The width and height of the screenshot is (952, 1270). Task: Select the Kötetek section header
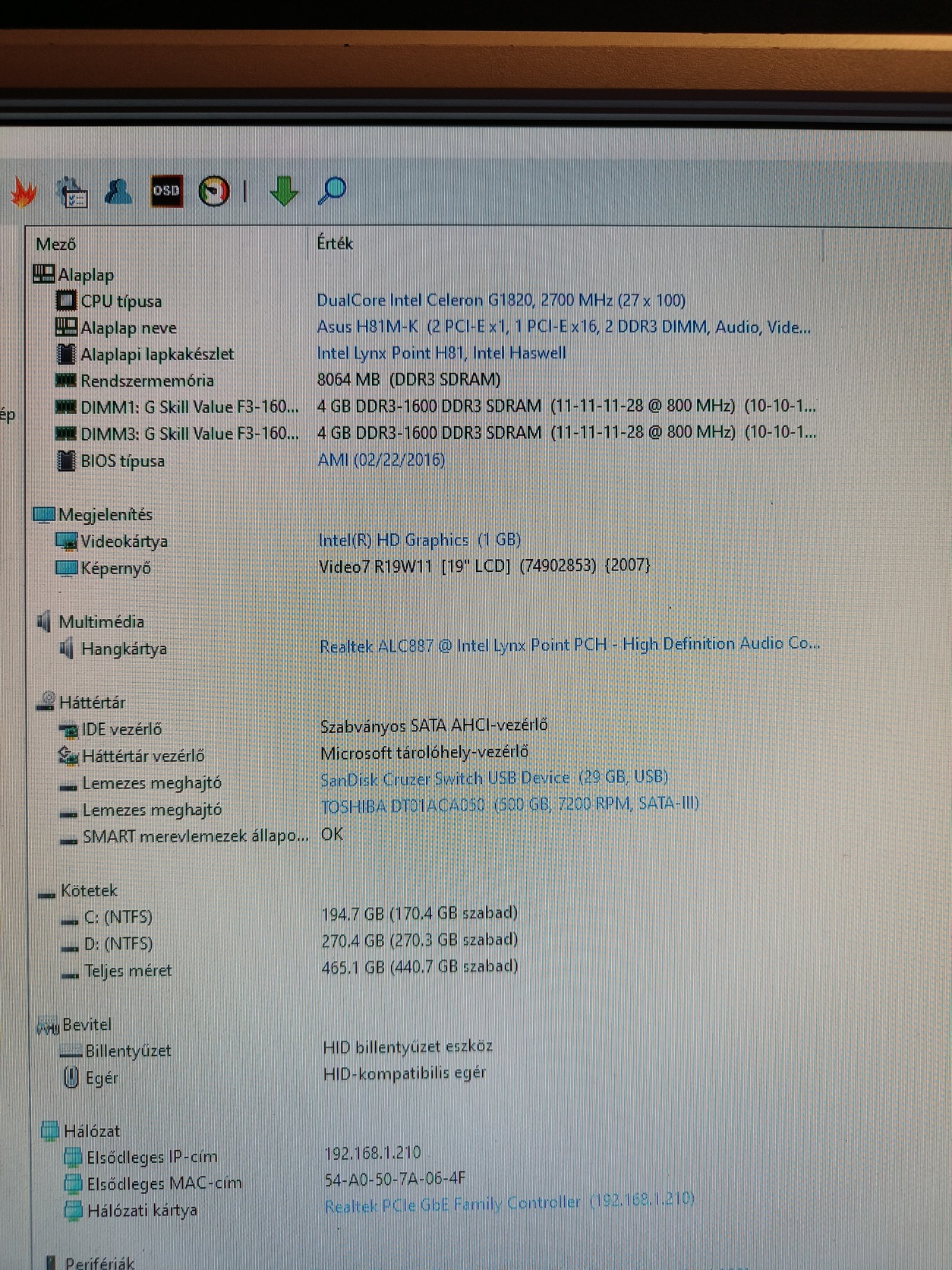[x=78, y=890]
